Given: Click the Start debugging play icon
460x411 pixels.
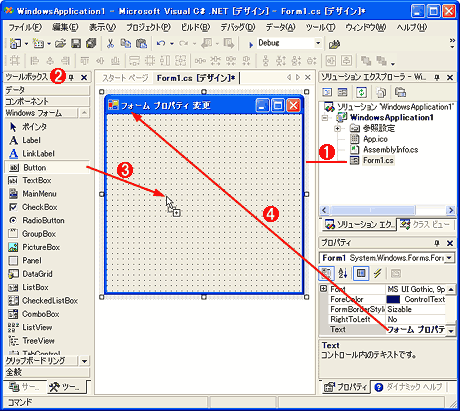Looking at the screenshot, I should [x=251, y=44].
